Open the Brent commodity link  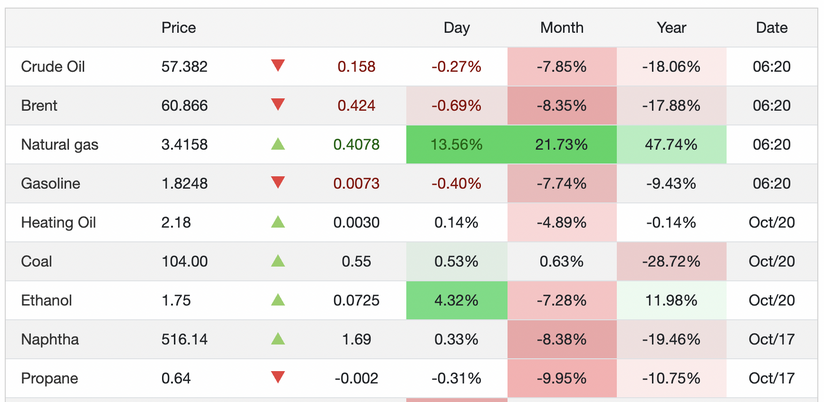point(39,106)
